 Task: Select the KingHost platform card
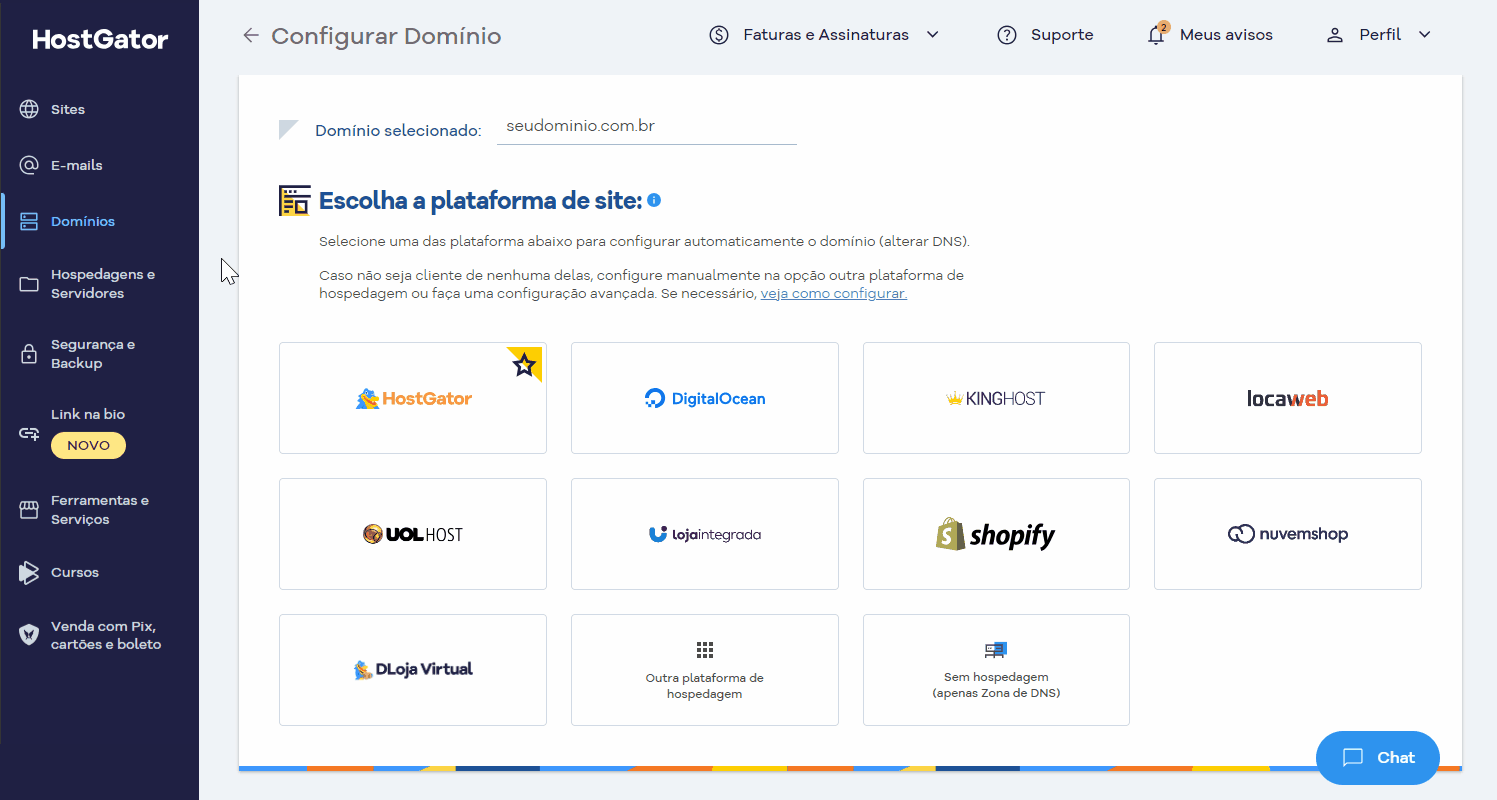pyautogui.click(x=996, y=398)
